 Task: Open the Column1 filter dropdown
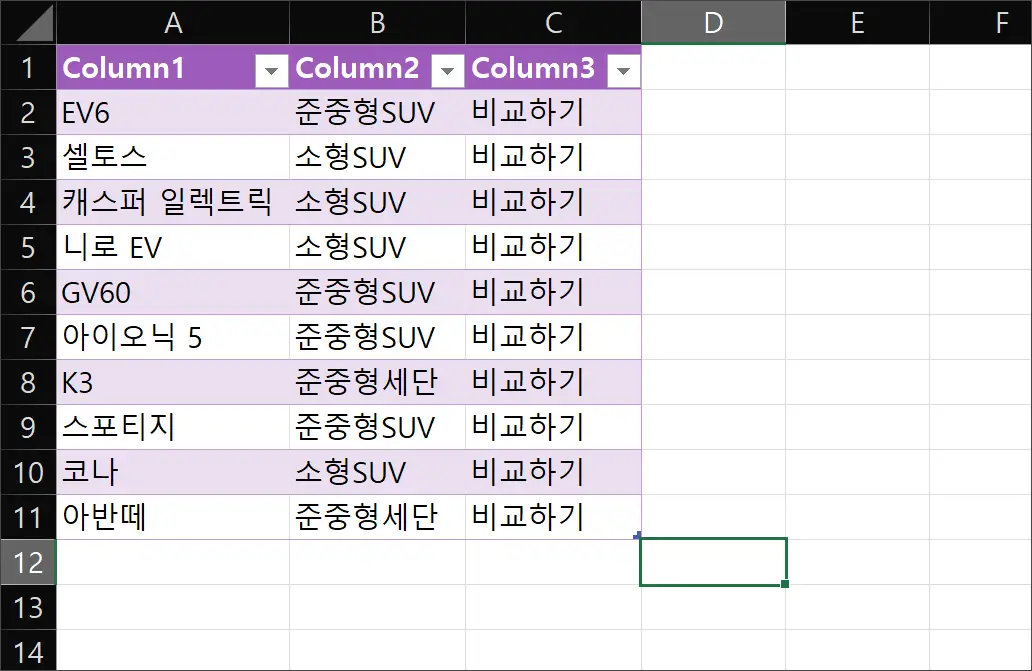[271, 70]
